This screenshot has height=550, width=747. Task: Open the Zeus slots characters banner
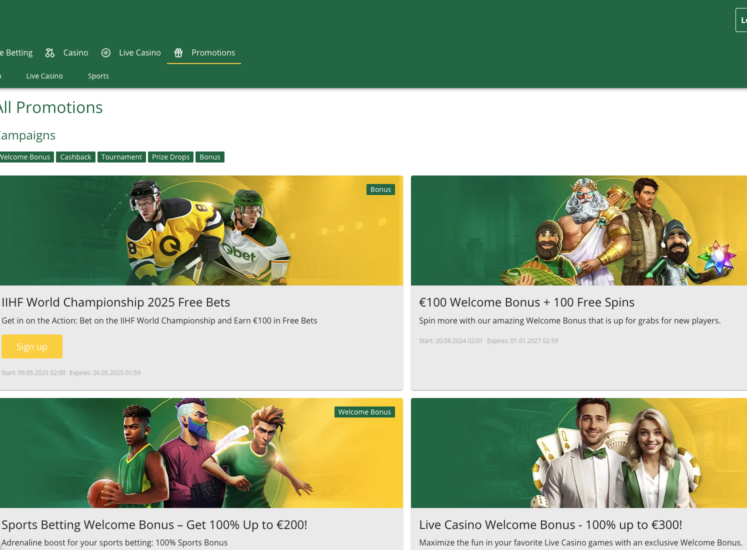[x=579, y=231]
